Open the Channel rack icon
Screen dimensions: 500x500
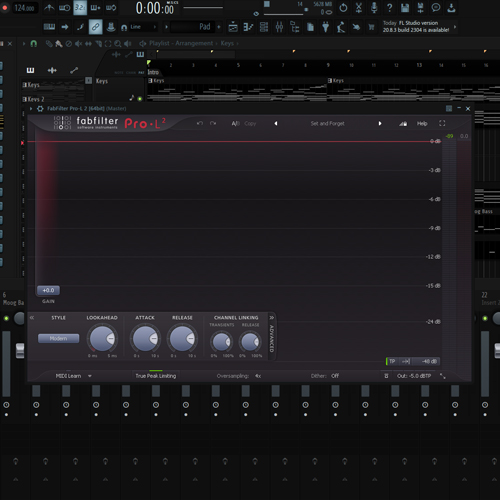tap(264, 27)
